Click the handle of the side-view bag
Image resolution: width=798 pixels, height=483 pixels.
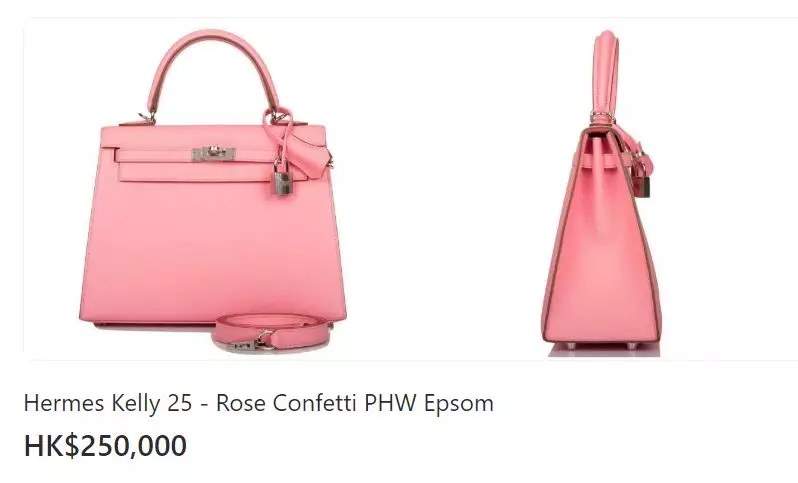point(606,75)
